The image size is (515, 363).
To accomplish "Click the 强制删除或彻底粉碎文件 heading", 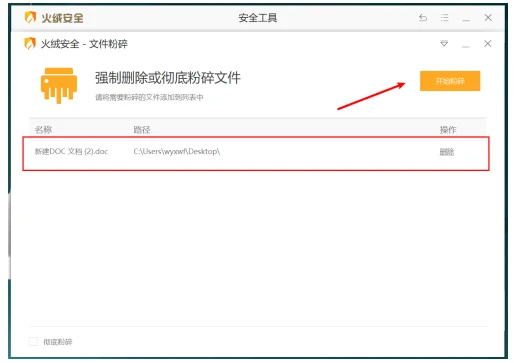I will (168, 78).
